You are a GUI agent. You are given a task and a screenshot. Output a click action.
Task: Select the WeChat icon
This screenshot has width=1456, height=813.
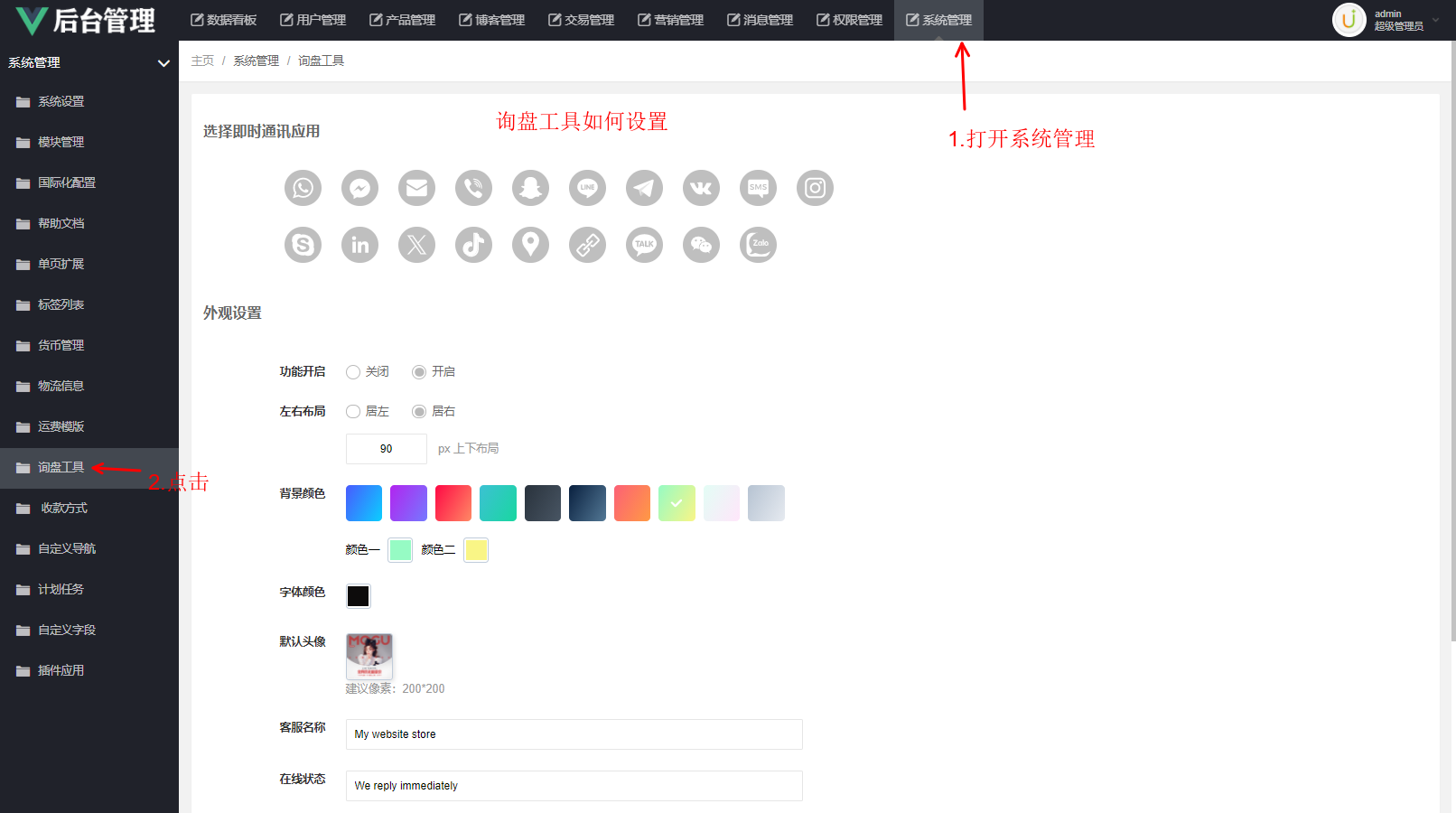[701, 245]
